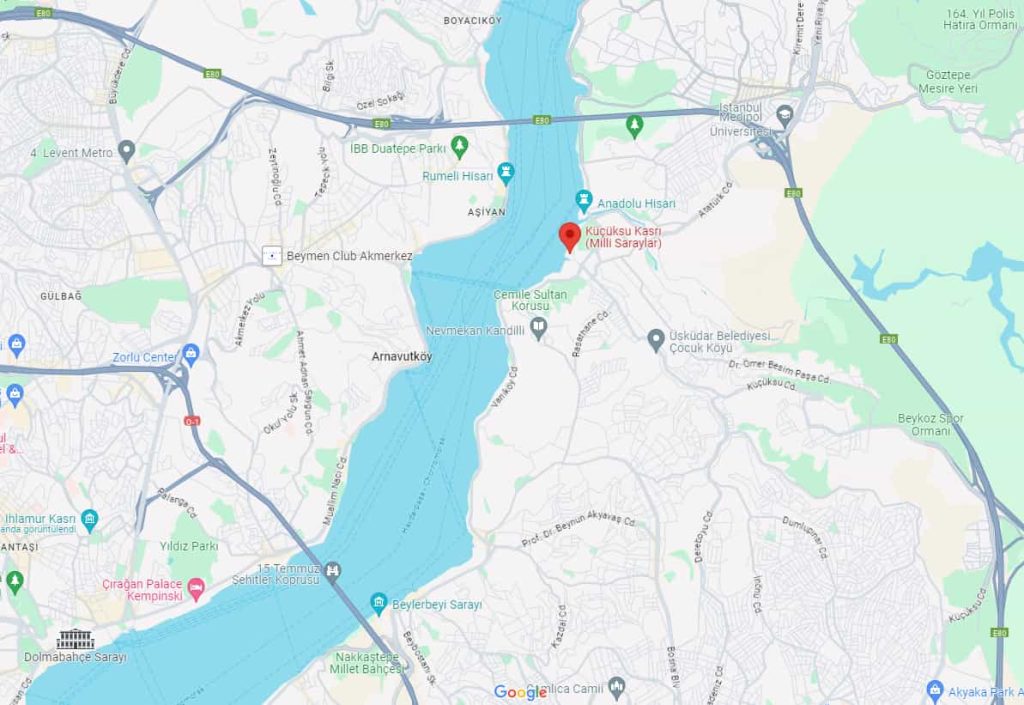Open the İstanbul Medipol Üniversitesi marker
This screenshot has height=705, width=1024.
point(785,116)
